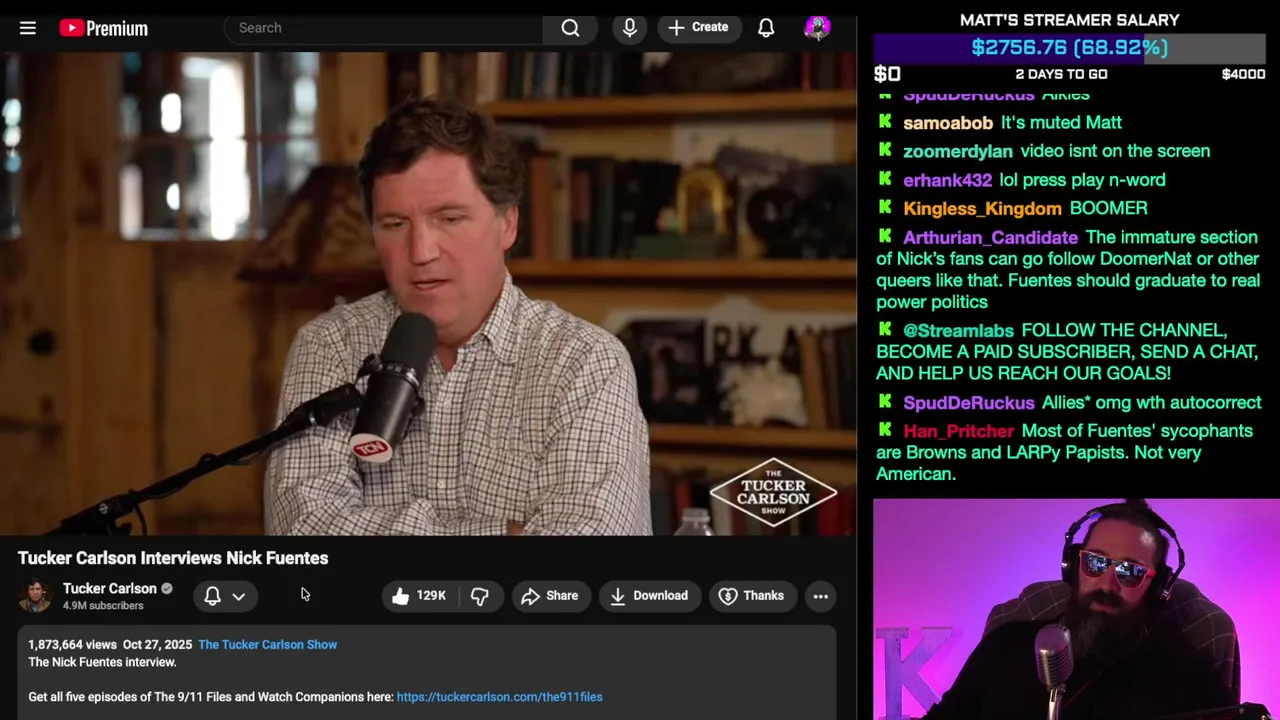
Task: Start voice search with microphone icon
Action: pyautogui.click(x=629, y=28)
